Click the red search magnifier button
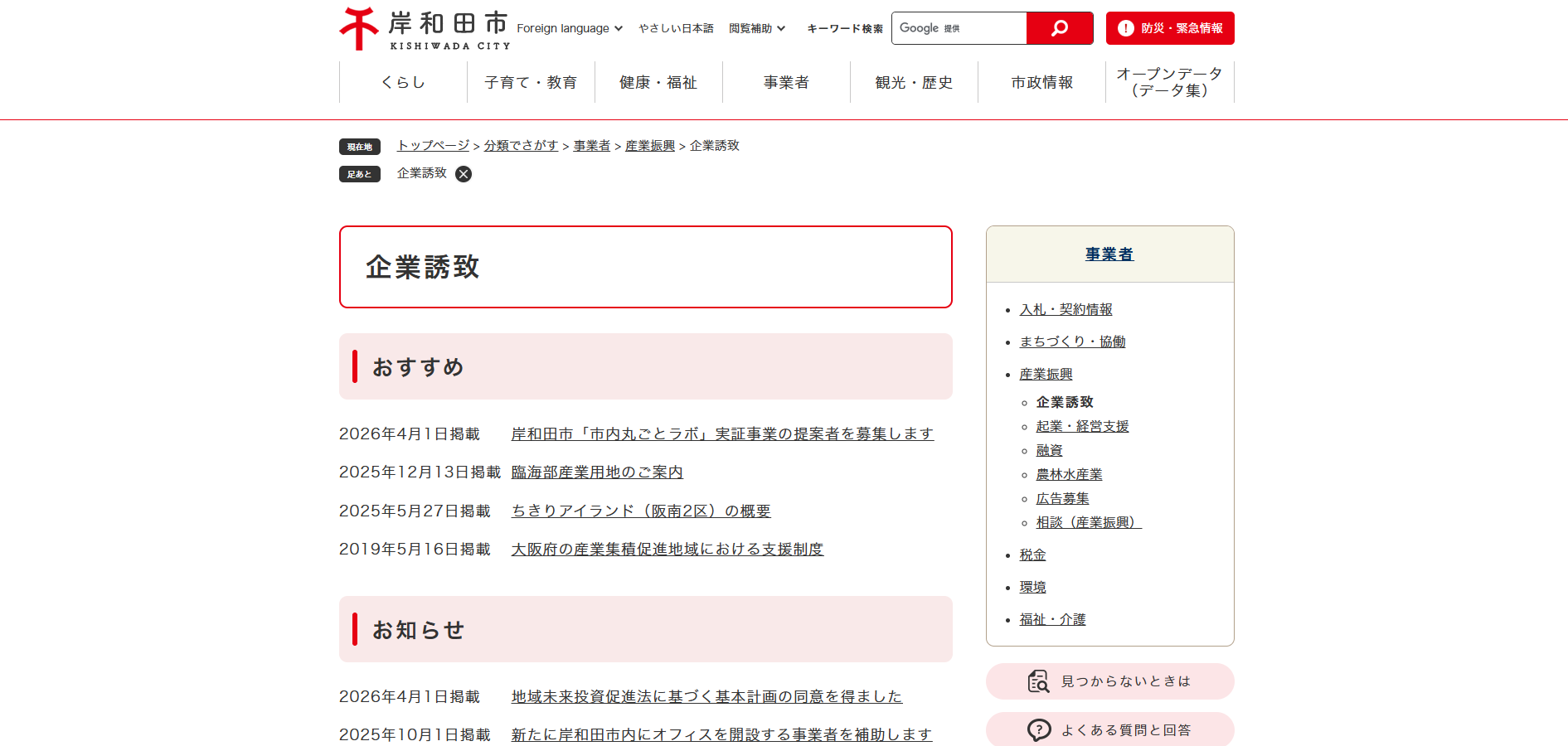This screenshot has width=1568, height=746. 1060,28
